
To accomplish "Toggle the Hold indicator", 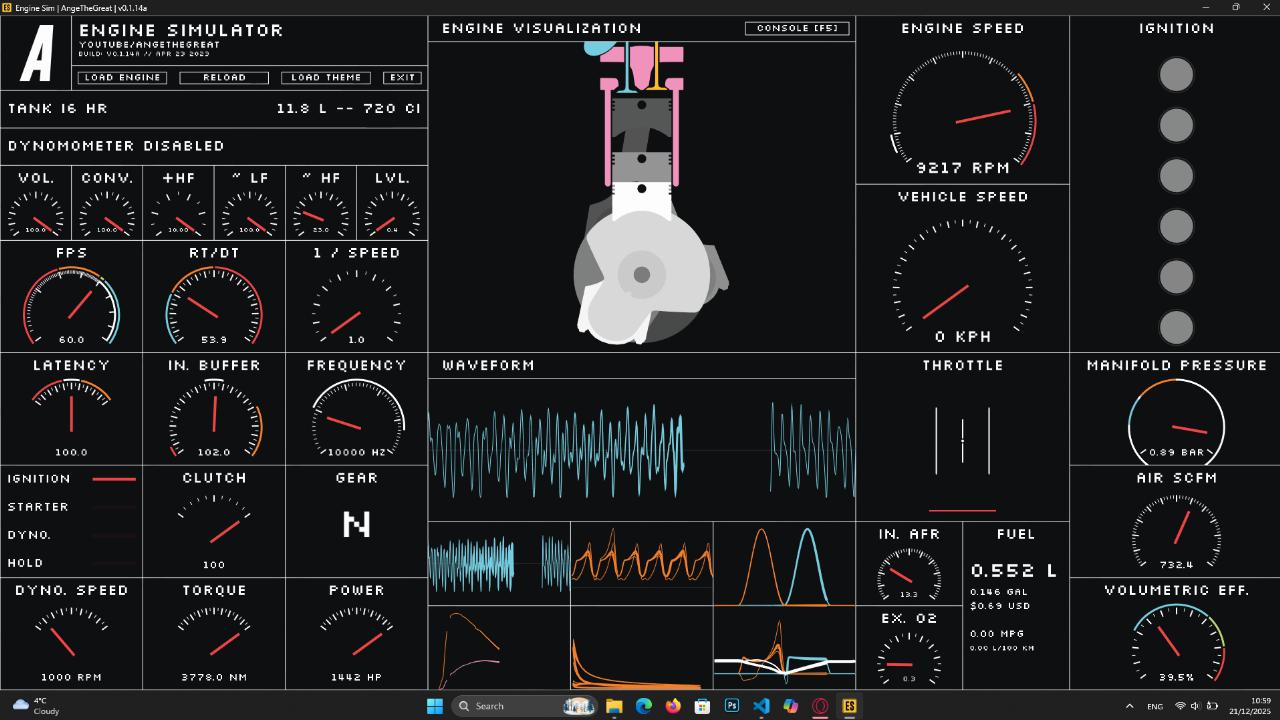I will (113, 563).
